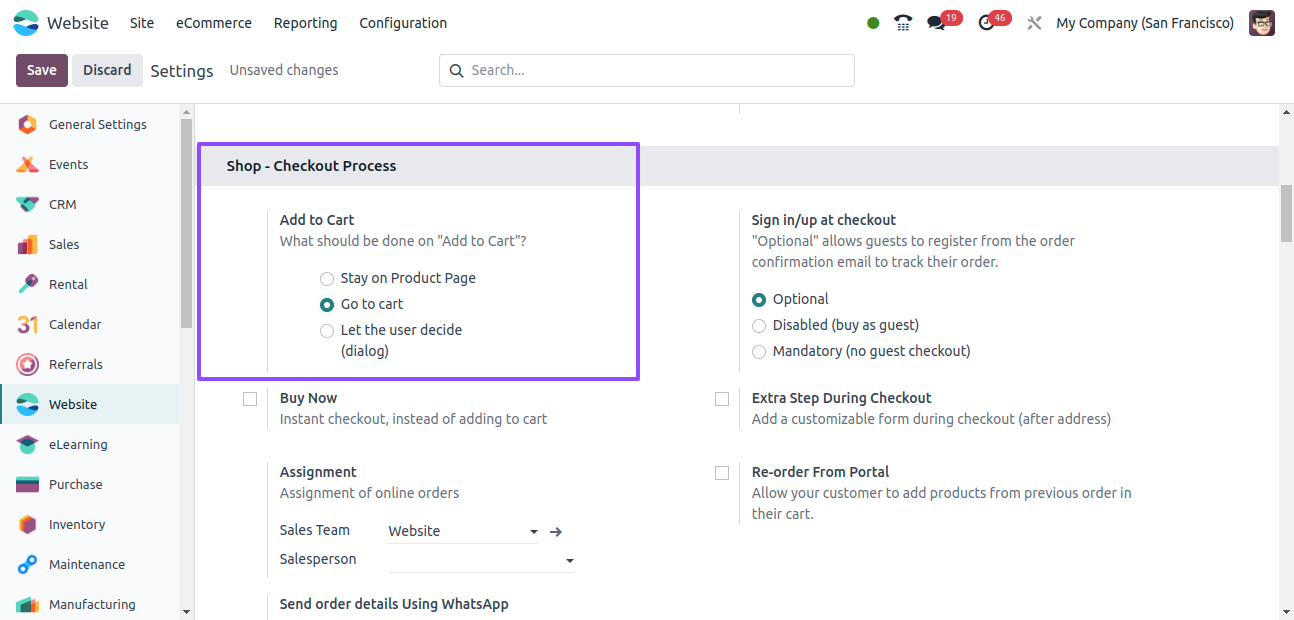Screen dimensions: 1294x620
Task: Open eLearning settings label in sidebar
Action: pos(78,444)
